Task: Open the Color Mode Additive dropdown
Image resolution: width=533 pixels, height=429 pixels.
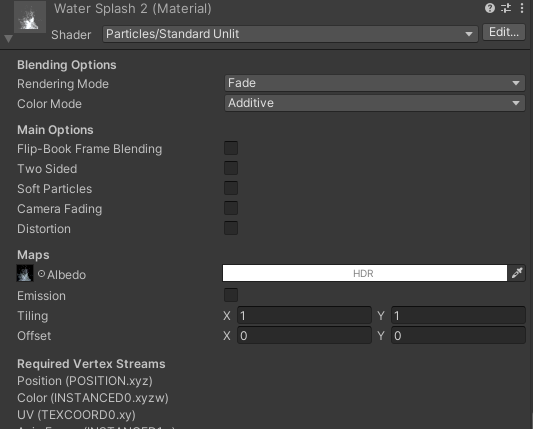Action: [375, 103]
